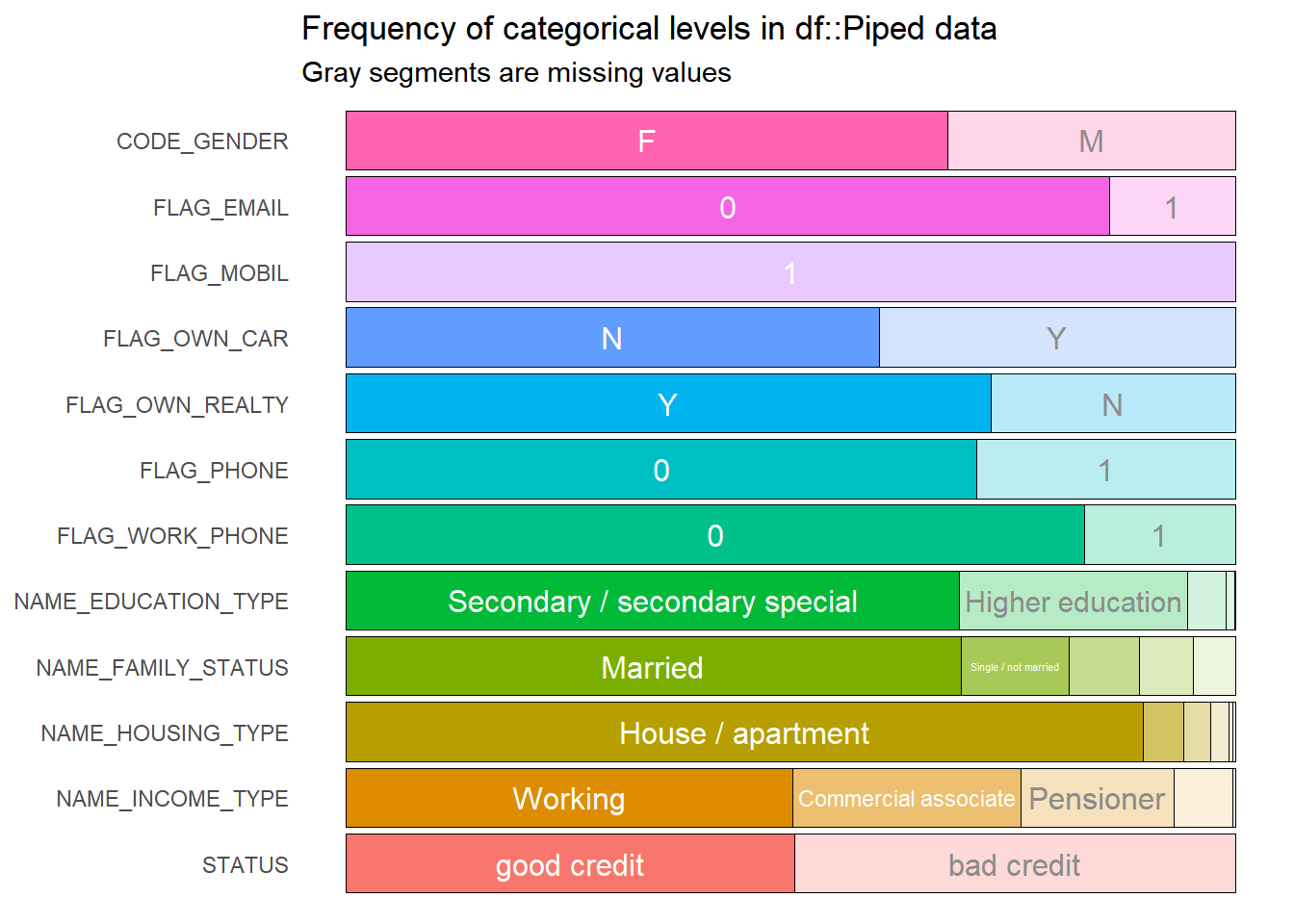Click the bad credit segment
The width and height of the screenshot is (1294, 924).
(x=1014, y=864)
